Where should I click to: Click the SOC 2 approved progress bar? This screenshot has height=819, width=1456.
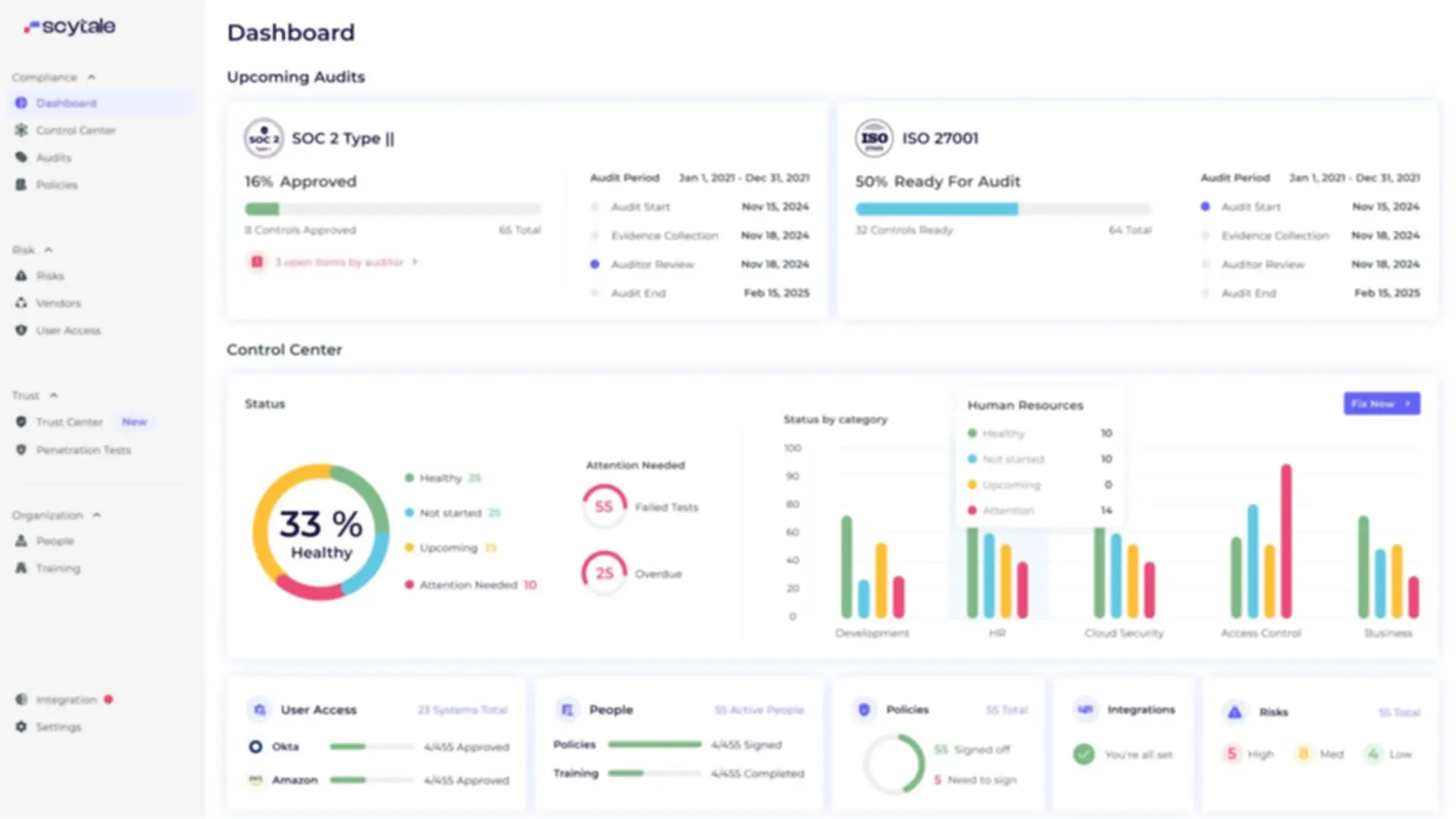point(393,209)
